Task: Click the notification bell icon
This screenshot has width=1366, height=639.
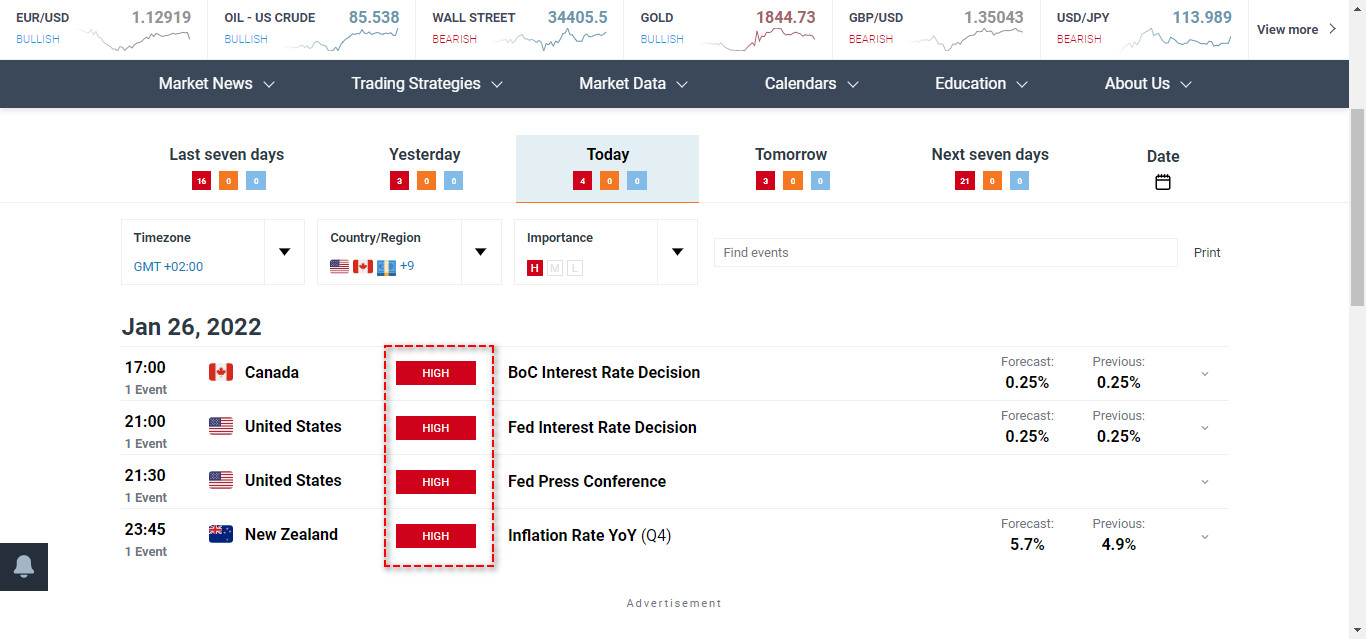Action: [x=24, y=566]
